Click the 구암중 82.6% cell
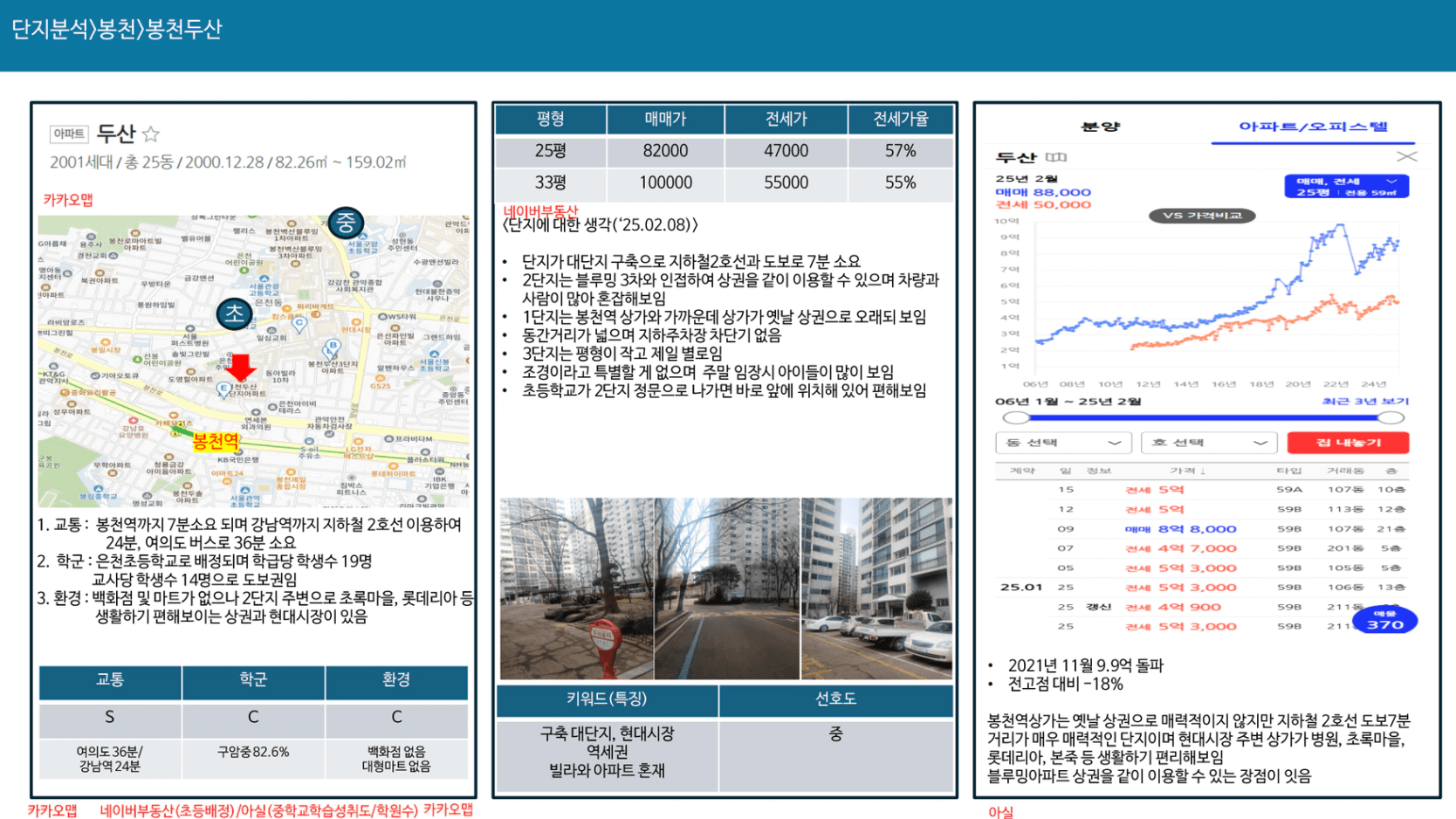1456x819 pixels. click(253, 758)
